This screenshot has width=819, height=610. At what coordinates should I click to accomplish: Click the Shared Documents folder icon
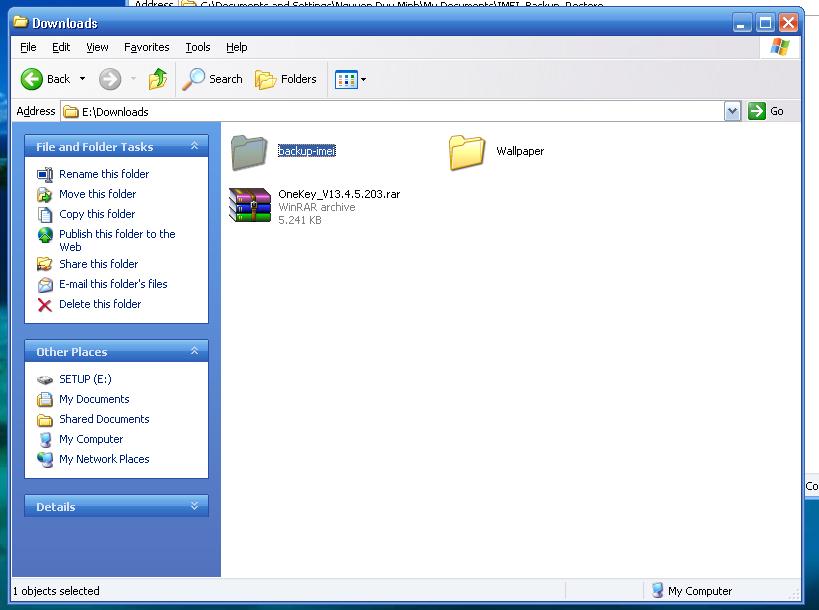click(45, 420)
